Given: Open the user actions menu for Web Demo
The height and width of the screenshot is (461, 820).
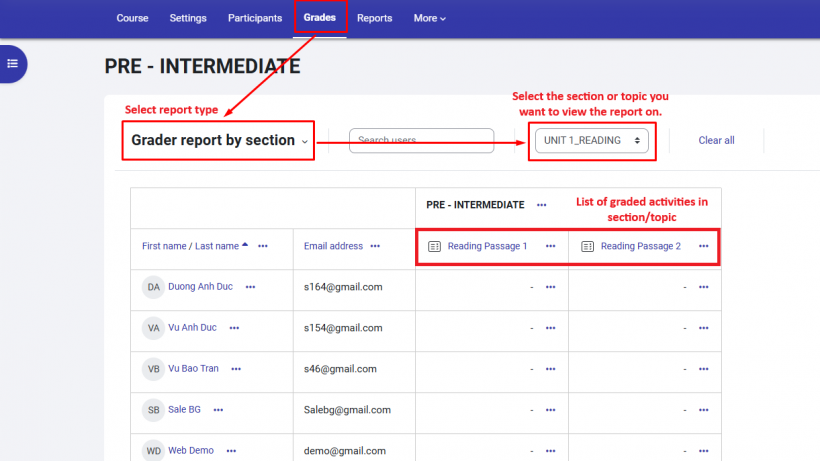Looking at the screenshot, I should (x=232, y=451).
